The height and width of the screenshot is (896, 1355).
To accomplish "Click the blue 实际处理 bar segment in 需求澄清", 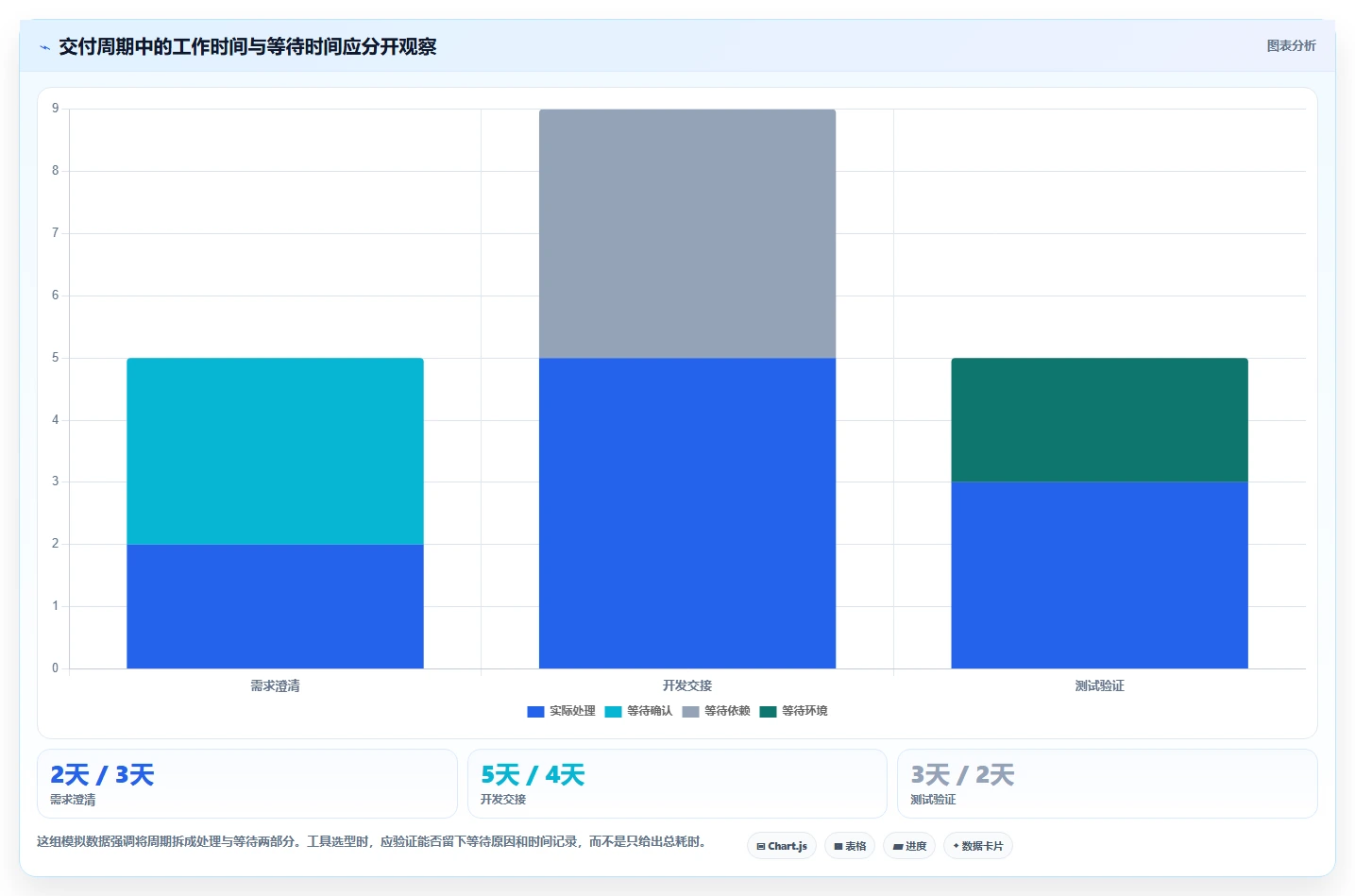I will (275, 606).
